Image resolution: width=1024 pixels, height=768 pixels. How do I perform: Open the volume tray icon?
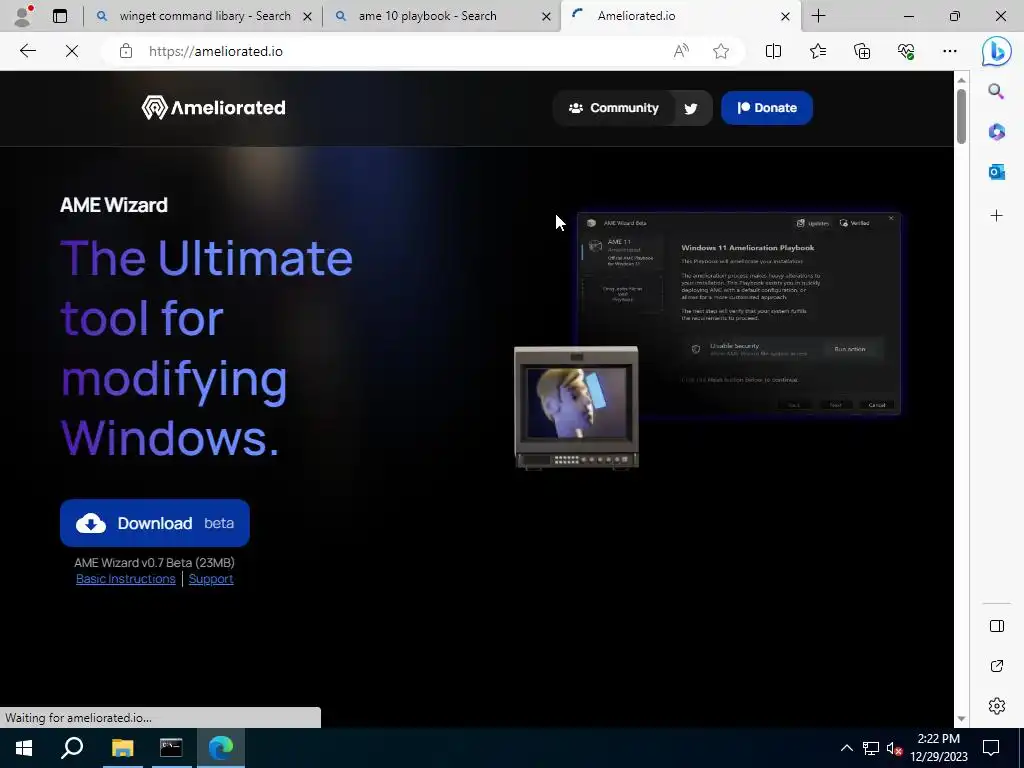[x=894, y=748]
